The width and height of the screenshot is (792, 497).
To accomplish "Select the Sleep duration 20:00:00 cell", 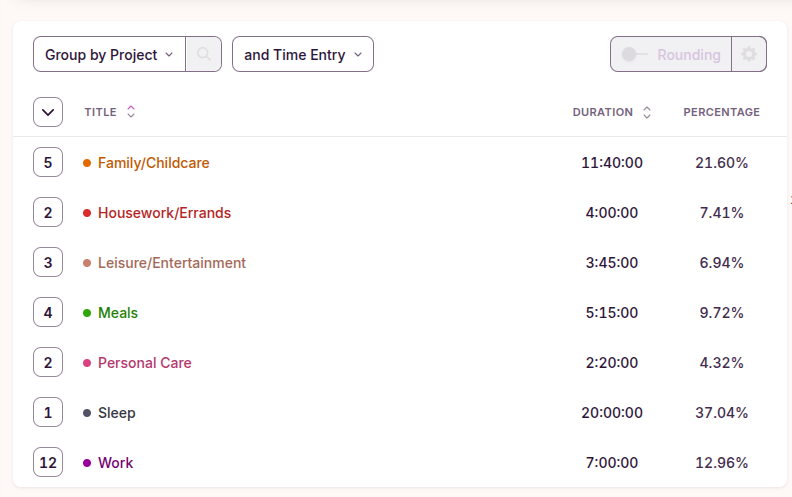I will coord(611,412).
